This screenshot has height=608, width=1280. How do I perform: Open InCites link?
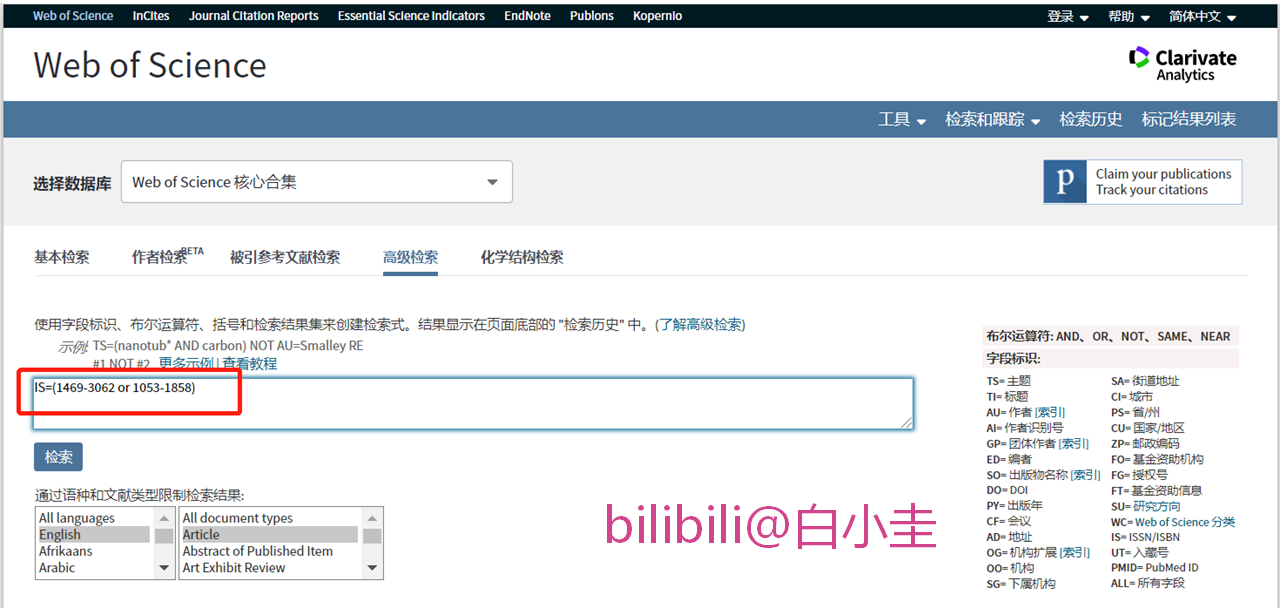pyautogui.click(x=151, y=16)
